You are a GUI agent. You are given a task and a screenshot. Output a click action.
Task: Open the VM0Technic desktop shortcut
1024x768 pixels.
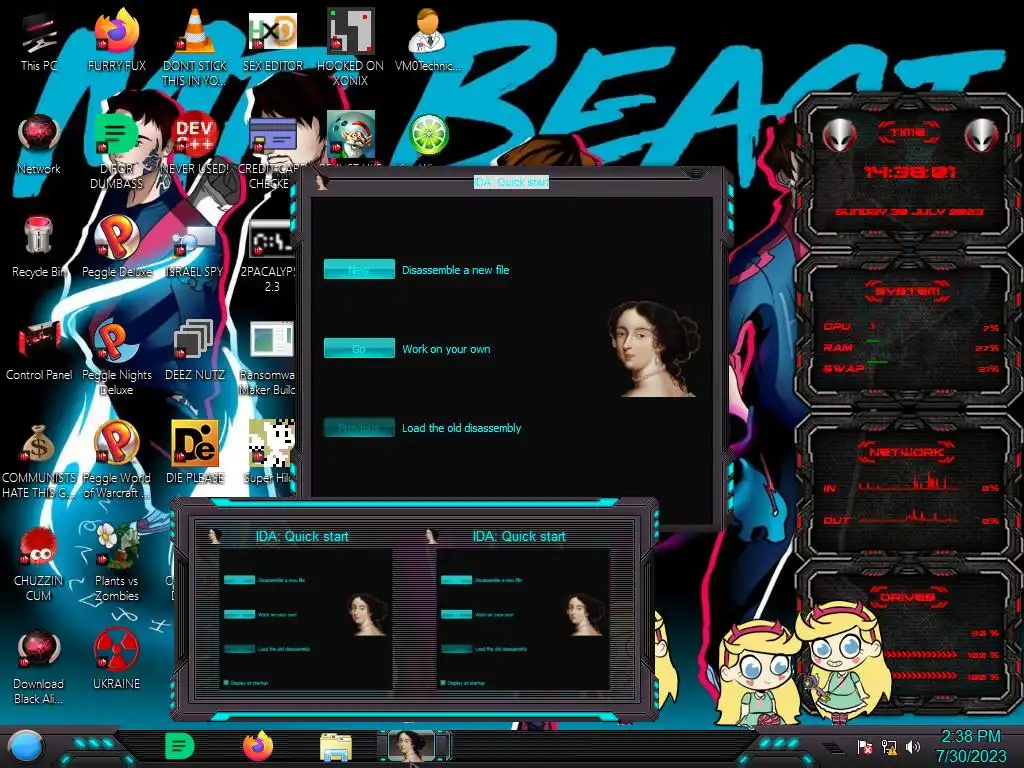click(x=428, y=42)
